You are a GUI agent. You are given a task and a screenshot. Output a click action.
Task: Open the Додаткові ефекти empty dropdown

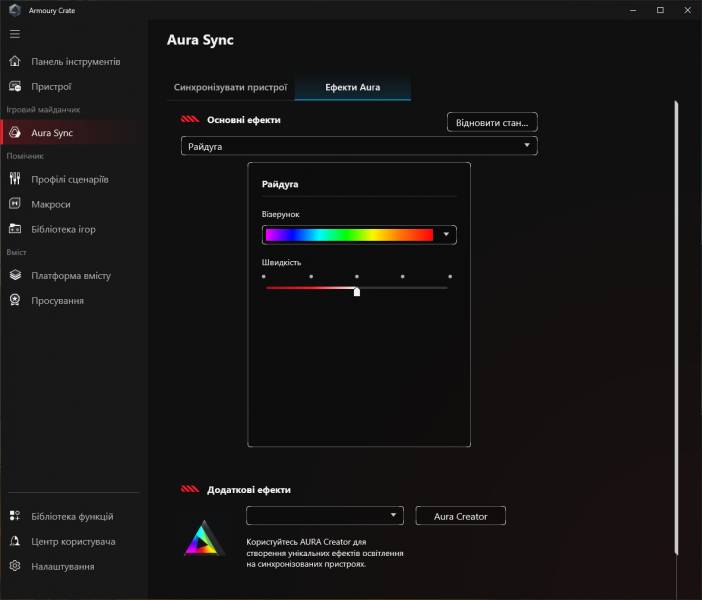point(325,515)
